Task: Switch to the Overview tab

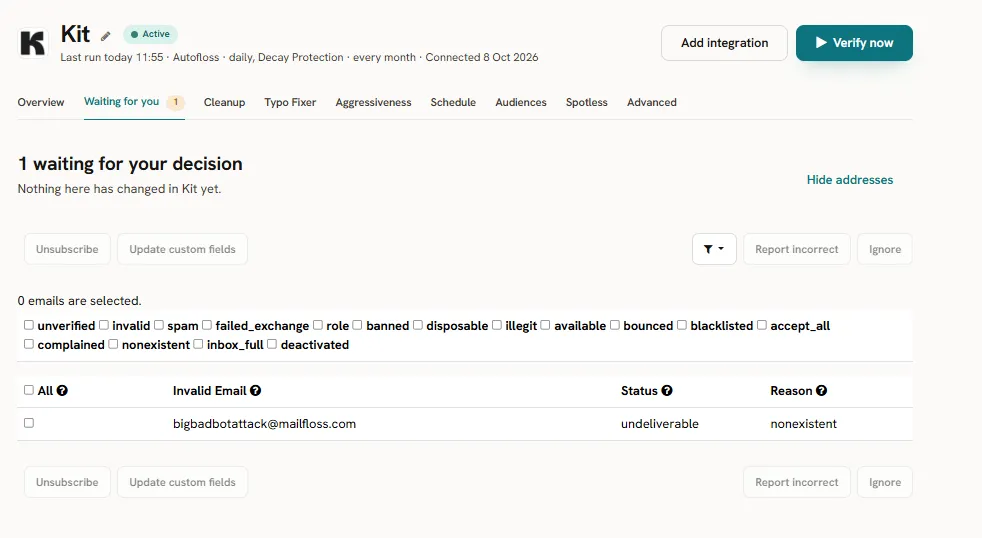Action: coord(41,102)
